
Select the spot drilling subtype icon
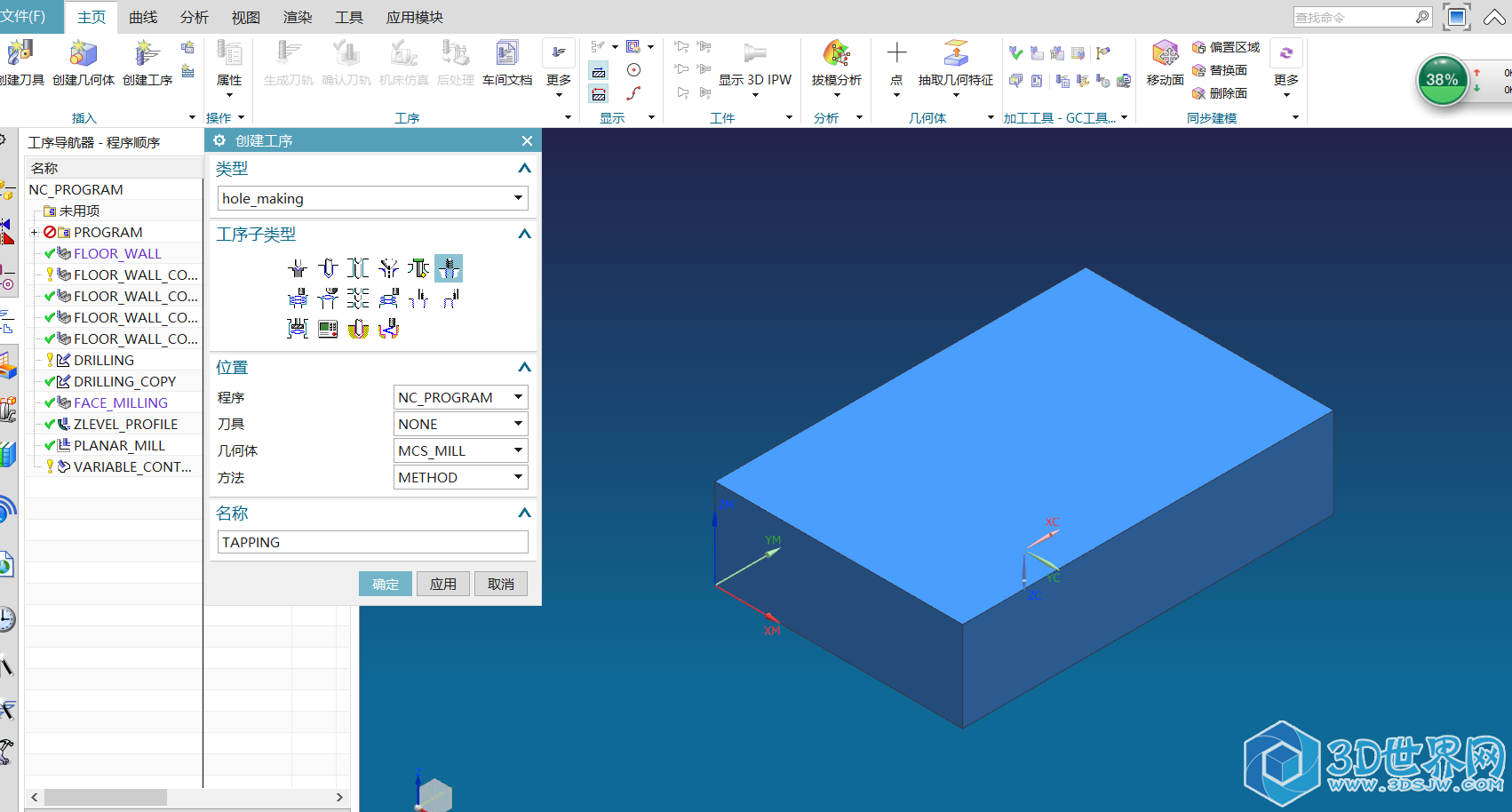[x=298, y=268]
